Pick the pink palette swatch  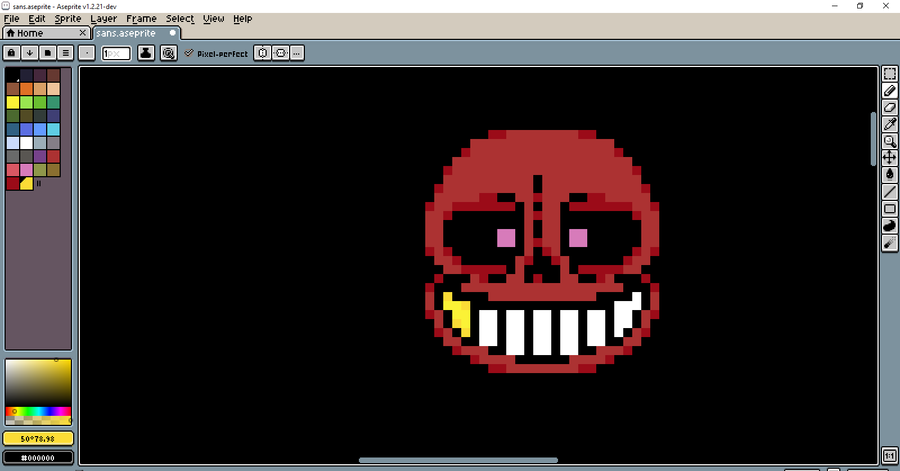[x=26, y=170]
